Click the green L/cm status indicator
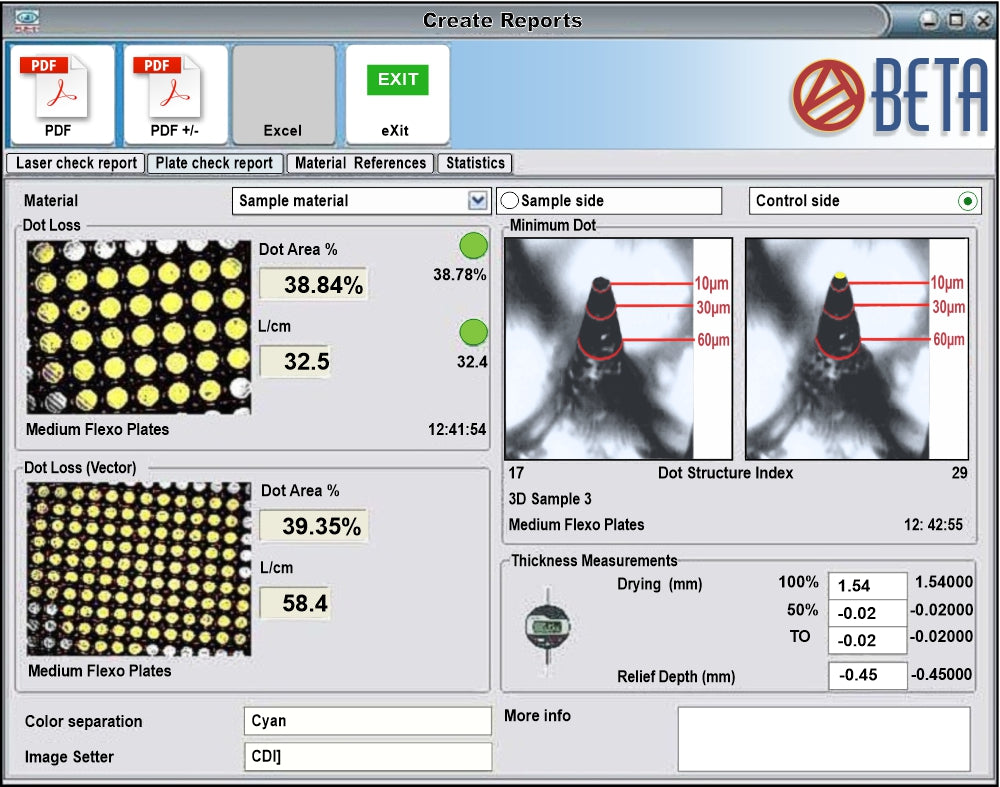The width and height of the screenshot is (1000, 787). [x=473, y=333]
